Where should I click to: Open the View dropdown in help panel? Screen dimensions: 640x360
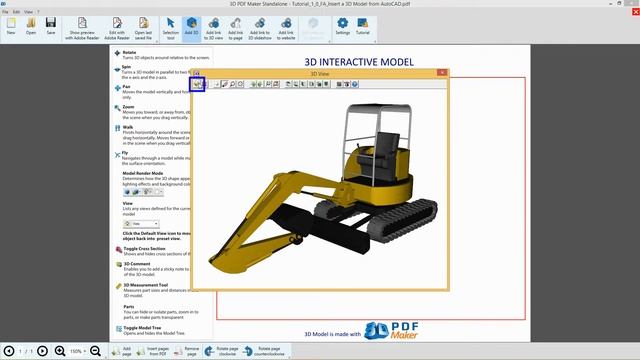141,224
